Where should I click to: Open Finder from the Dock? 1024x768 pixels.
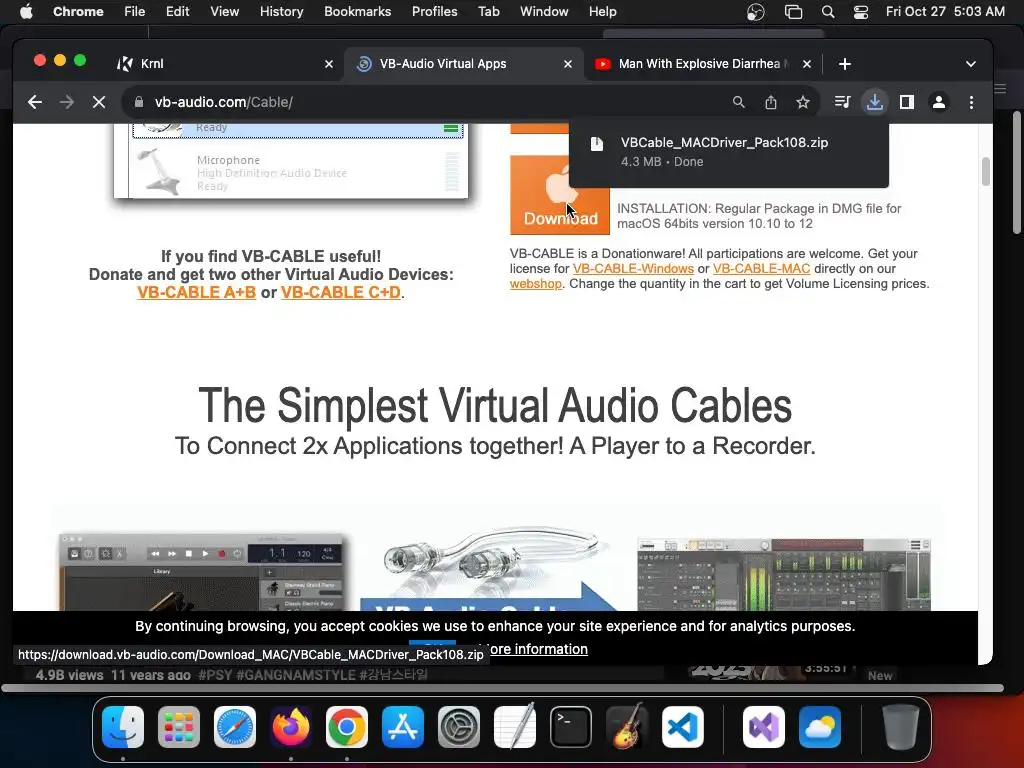(x=123, y=727)
